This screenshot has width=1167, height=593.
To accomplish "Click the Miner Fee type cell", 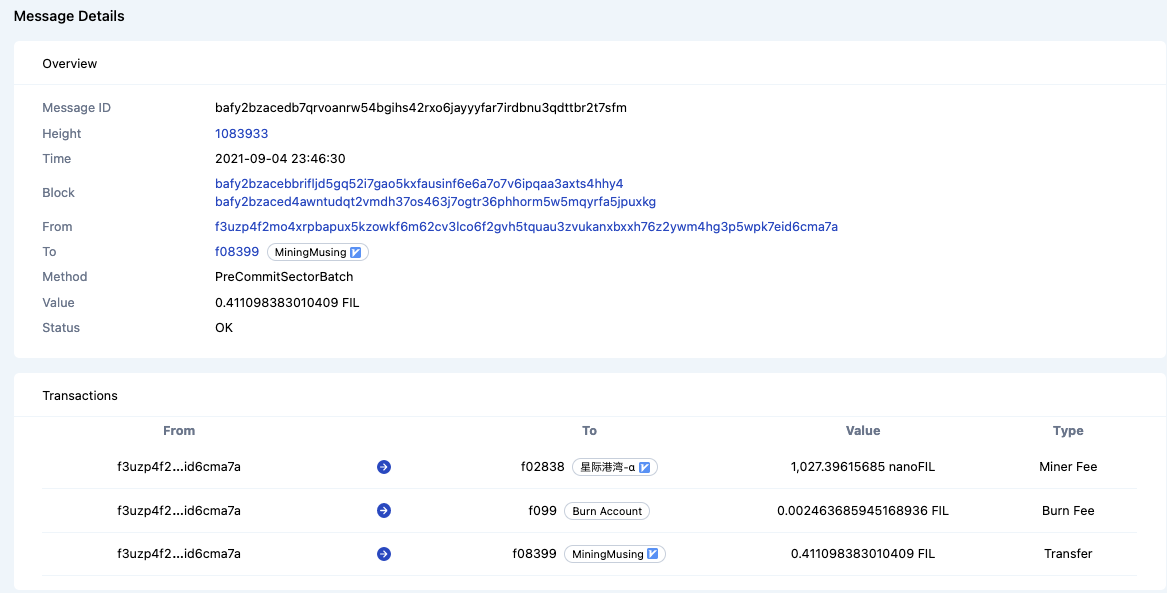I will (x=1068, y=467).
